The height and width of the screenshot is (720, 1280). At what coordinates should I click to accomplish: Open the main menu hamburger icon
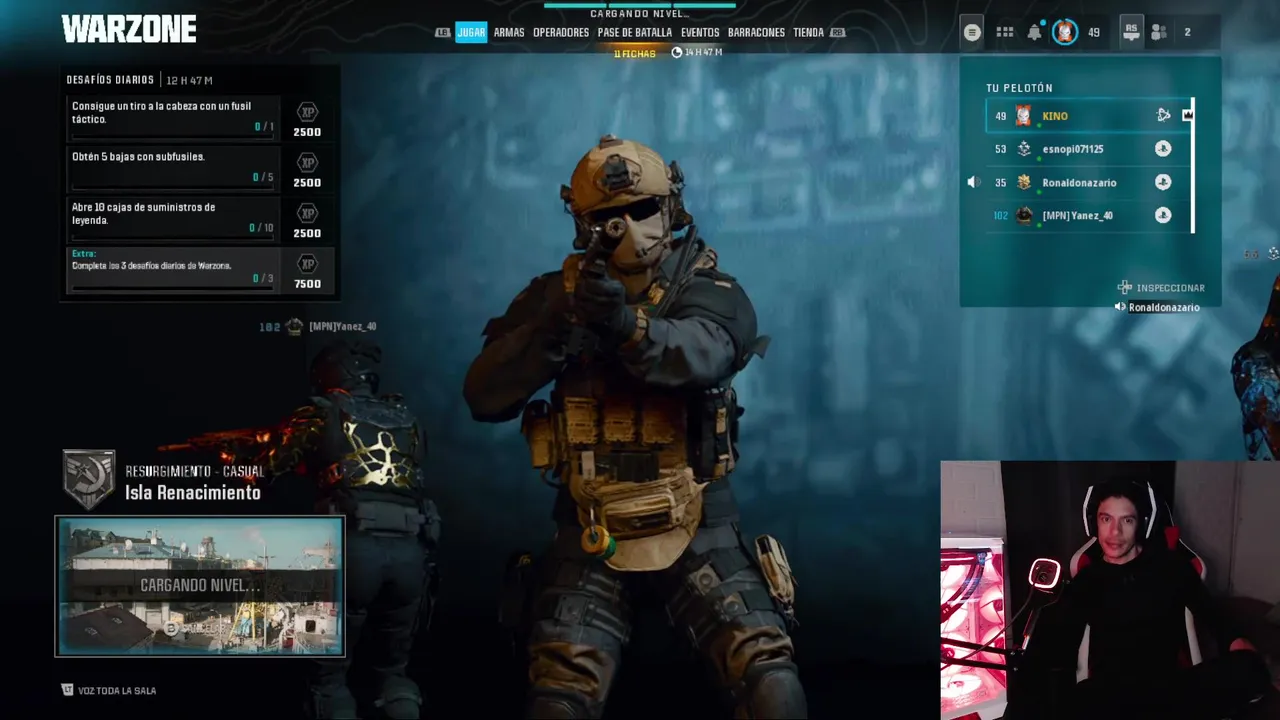pos(972,32)
